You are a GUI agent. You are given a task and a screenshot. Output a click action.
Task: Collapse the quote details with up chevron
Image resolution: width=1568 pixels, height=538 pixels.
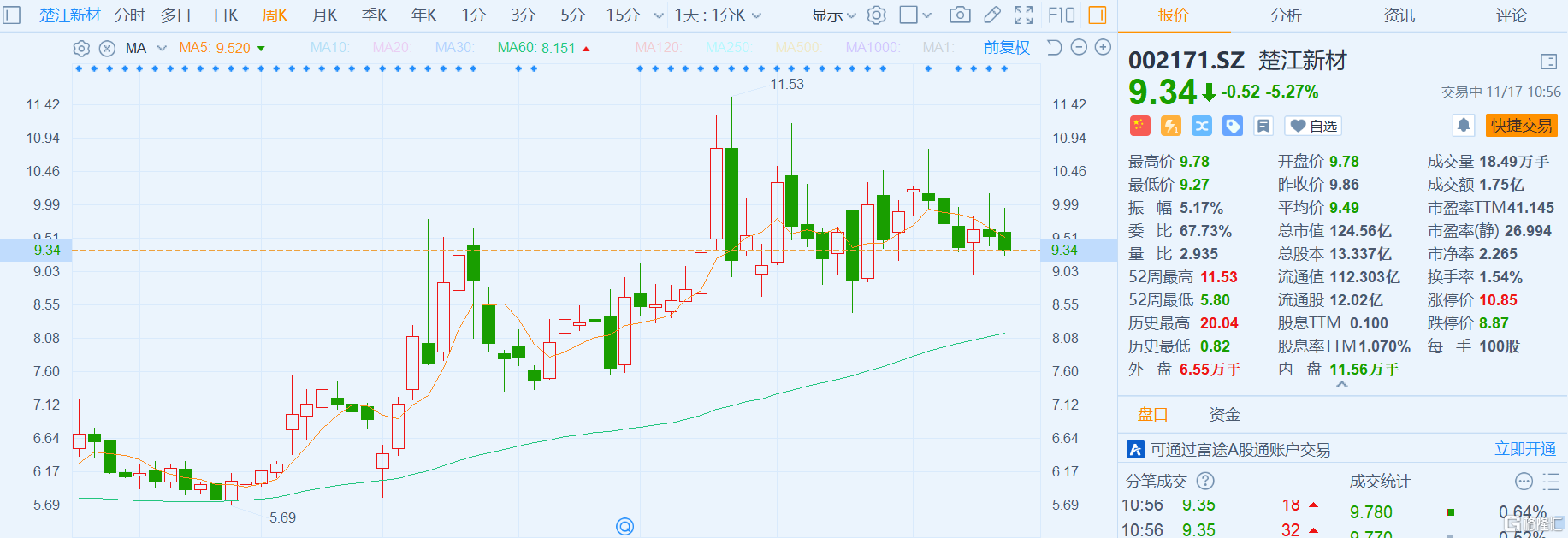coord(1342,386)
